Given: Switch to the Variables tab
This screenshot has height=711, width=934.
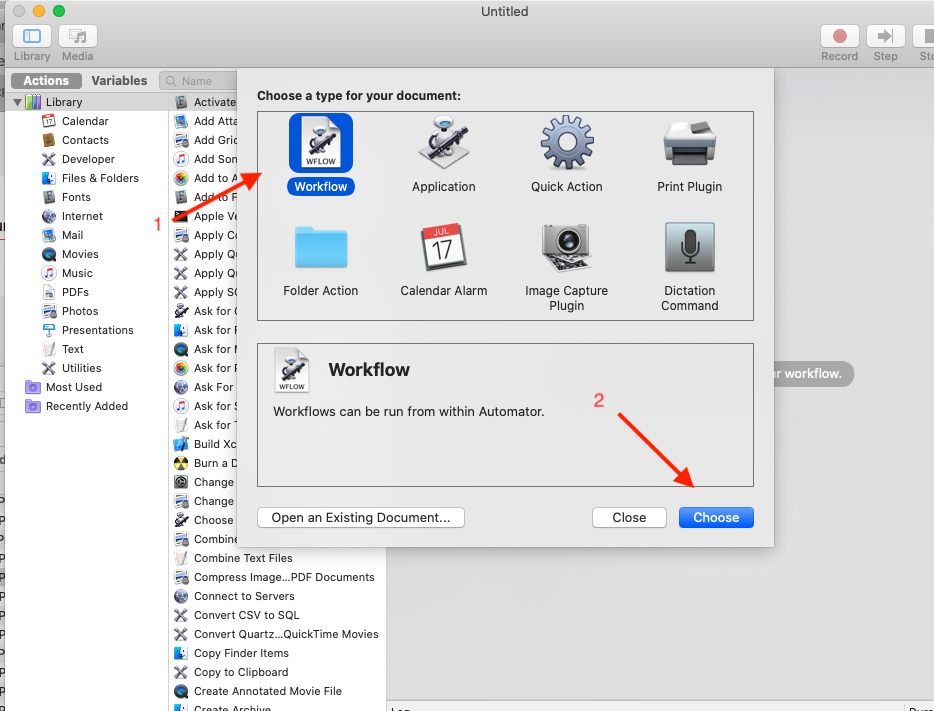Looking at the screenshot, I should coord(119,81).
